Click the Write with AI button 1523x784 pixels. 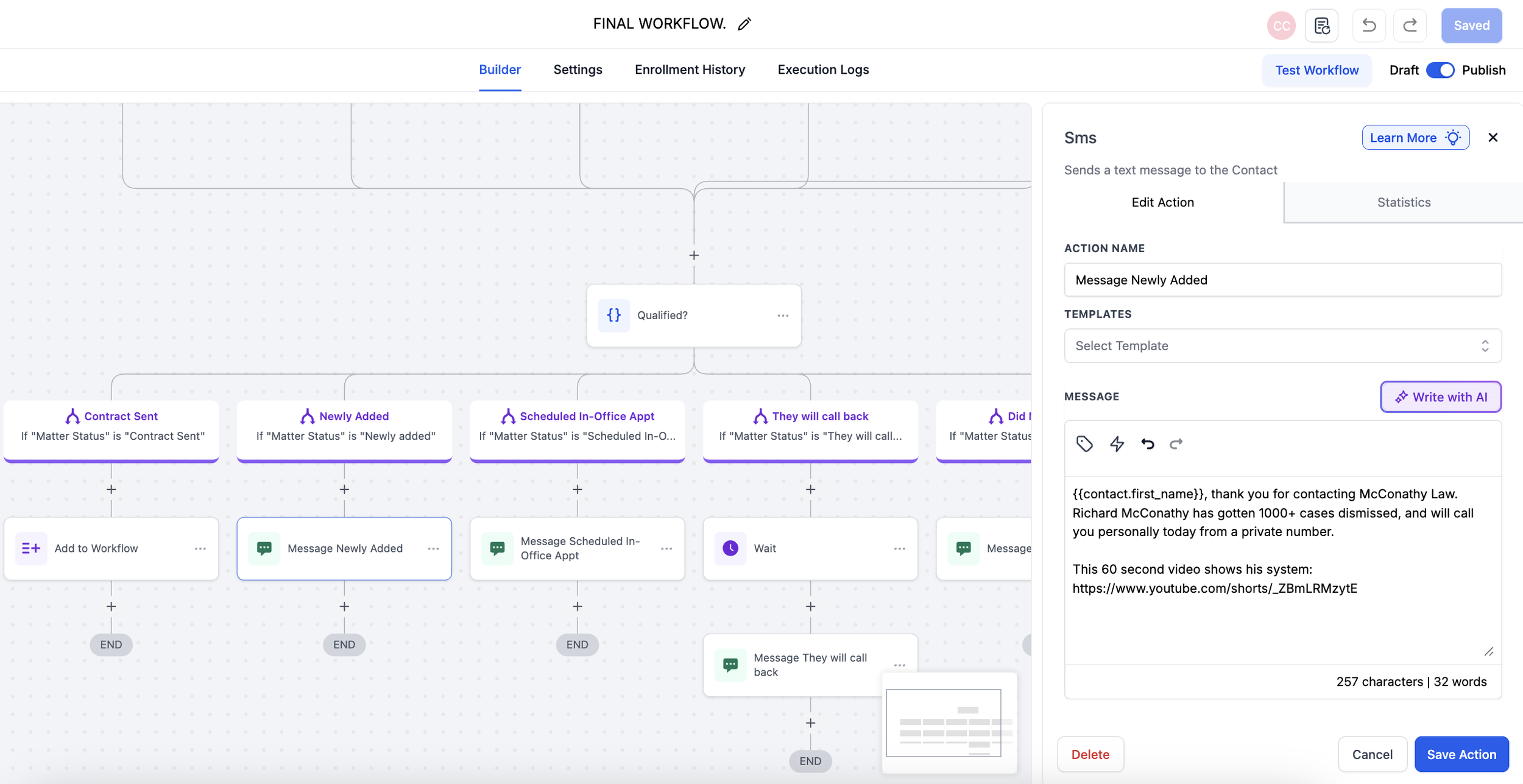click(x=1440, y=397)
